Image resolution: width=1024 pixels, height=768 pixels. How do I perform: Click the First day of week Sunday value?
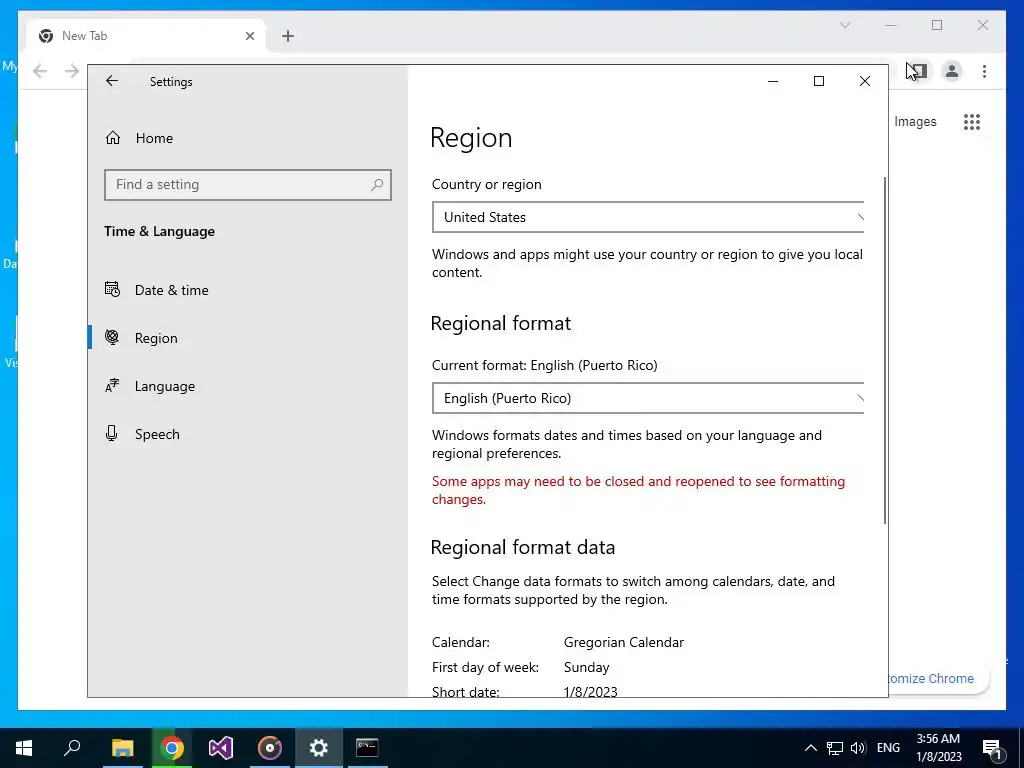click(x=586, y=667)
